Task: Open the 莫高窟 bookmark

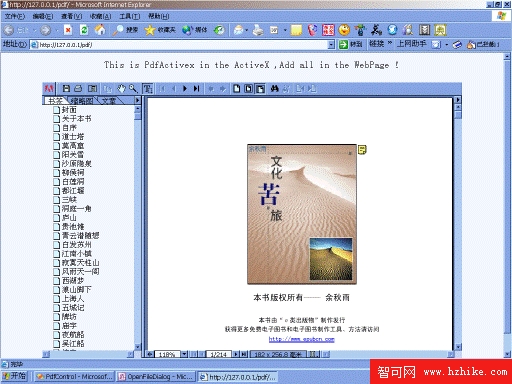Action: (73, 146)
